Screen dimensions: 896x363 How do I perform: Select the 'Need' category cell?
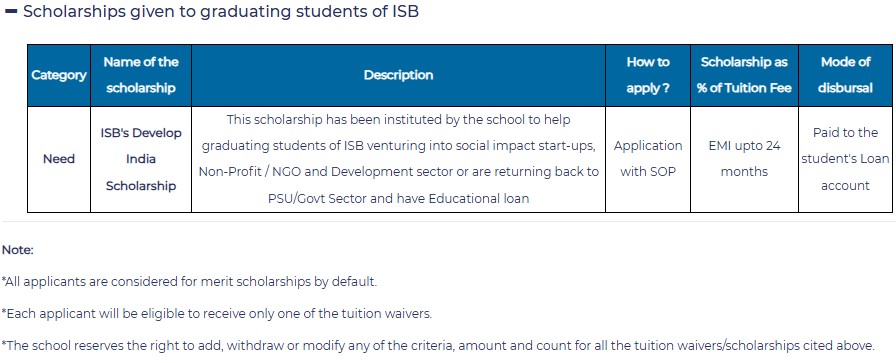pos(59,159)
